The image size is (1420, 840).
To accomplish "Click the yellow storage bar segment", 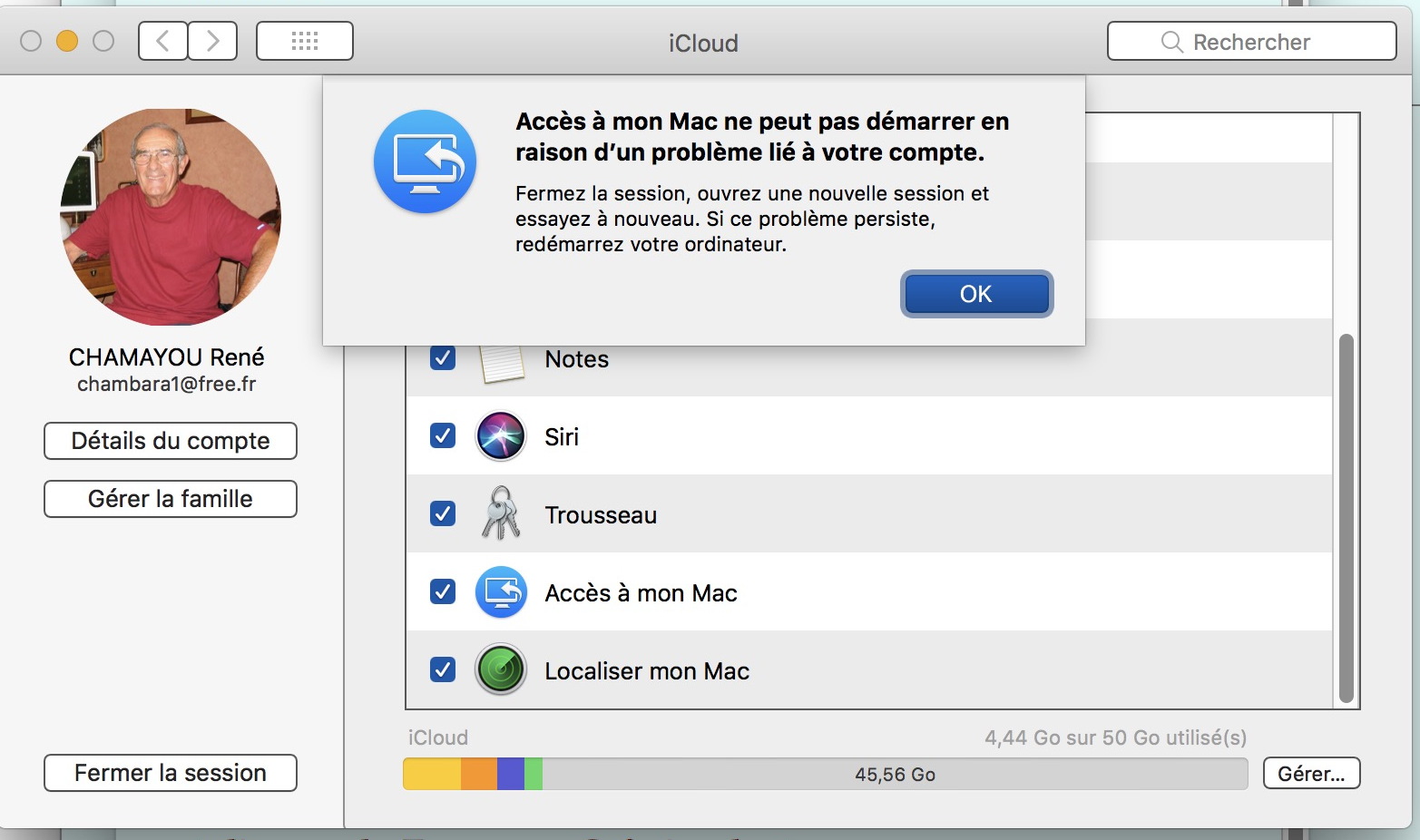I will tap(432, 774).
